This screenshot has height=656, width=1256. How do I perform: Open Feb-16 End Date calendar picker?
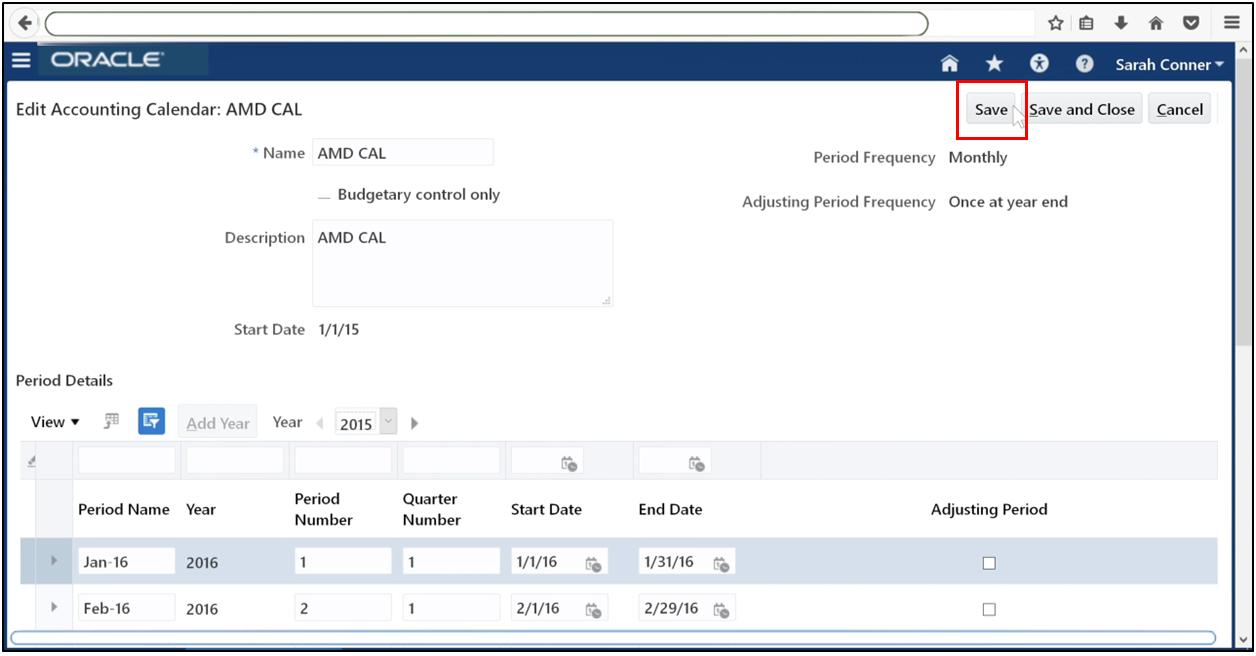[720, 608]
